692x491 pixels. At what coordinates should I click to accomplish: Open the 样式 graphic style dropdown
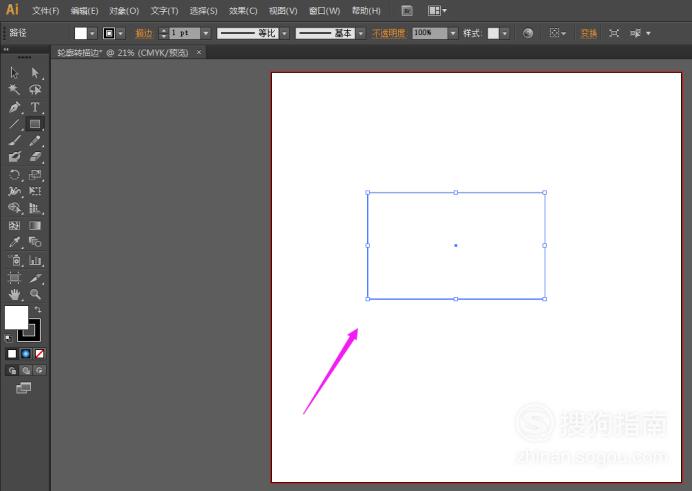tap(505, 33)
